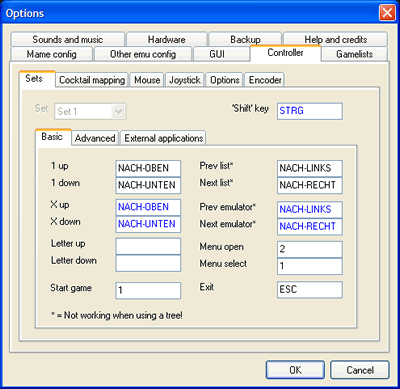The width and height of the screenshot is (400, 389).
Task: Click the Next emulator key field
Action: [x=310, y=226]
